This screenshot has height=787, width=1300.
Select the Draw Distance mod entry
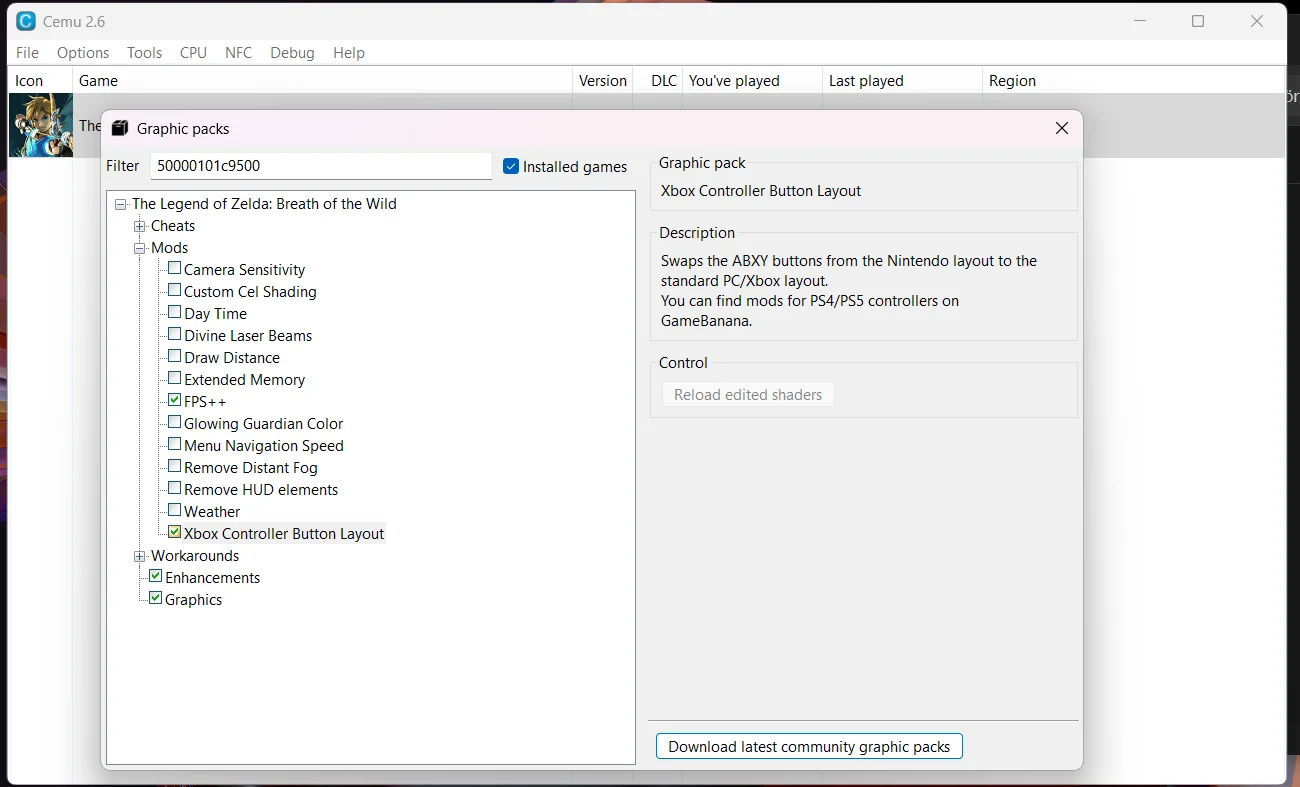tap(232, 358)
